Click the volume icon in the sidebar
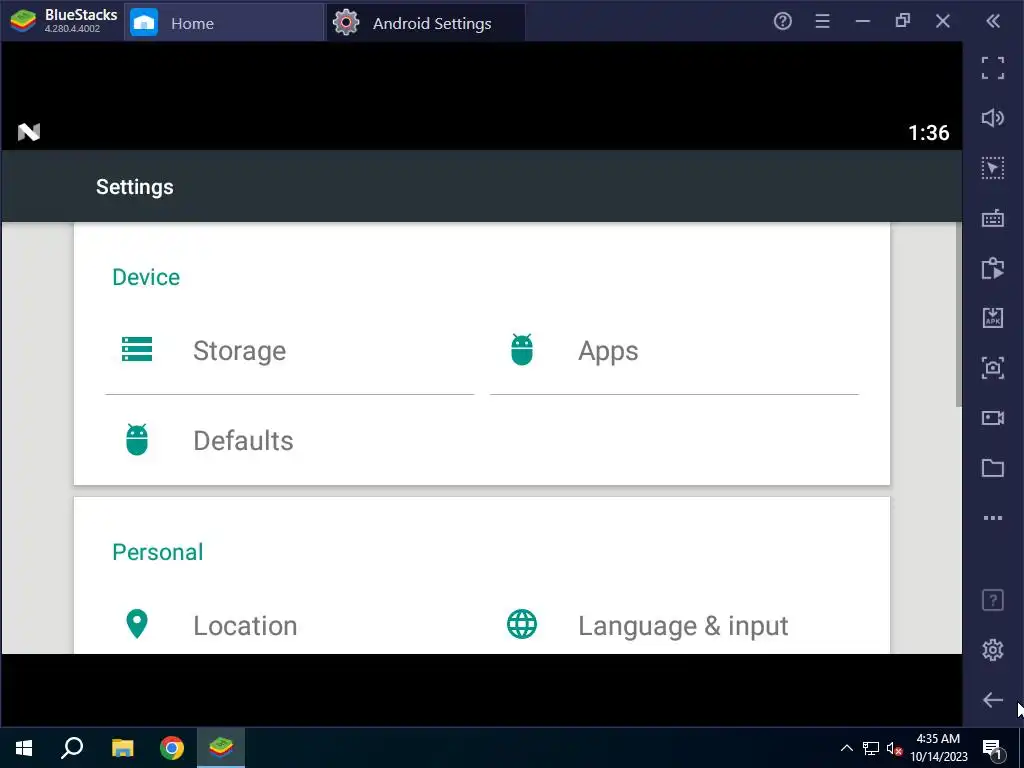 (x=993, y=118)
